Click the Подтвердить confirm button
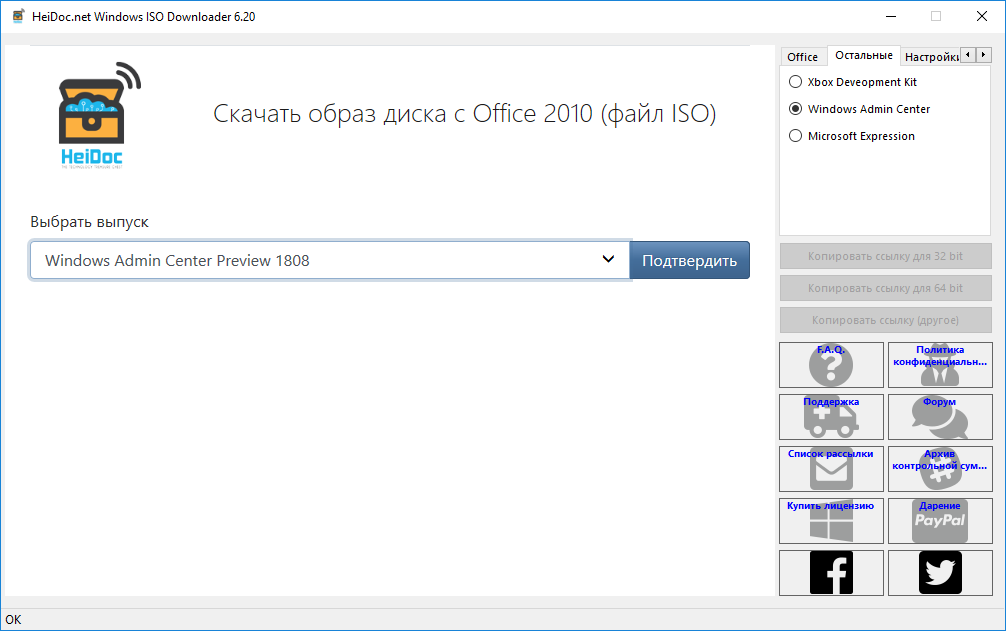The height and width of the screenshot is (631, 1006). pyautogui.click(x=690, y=260)
